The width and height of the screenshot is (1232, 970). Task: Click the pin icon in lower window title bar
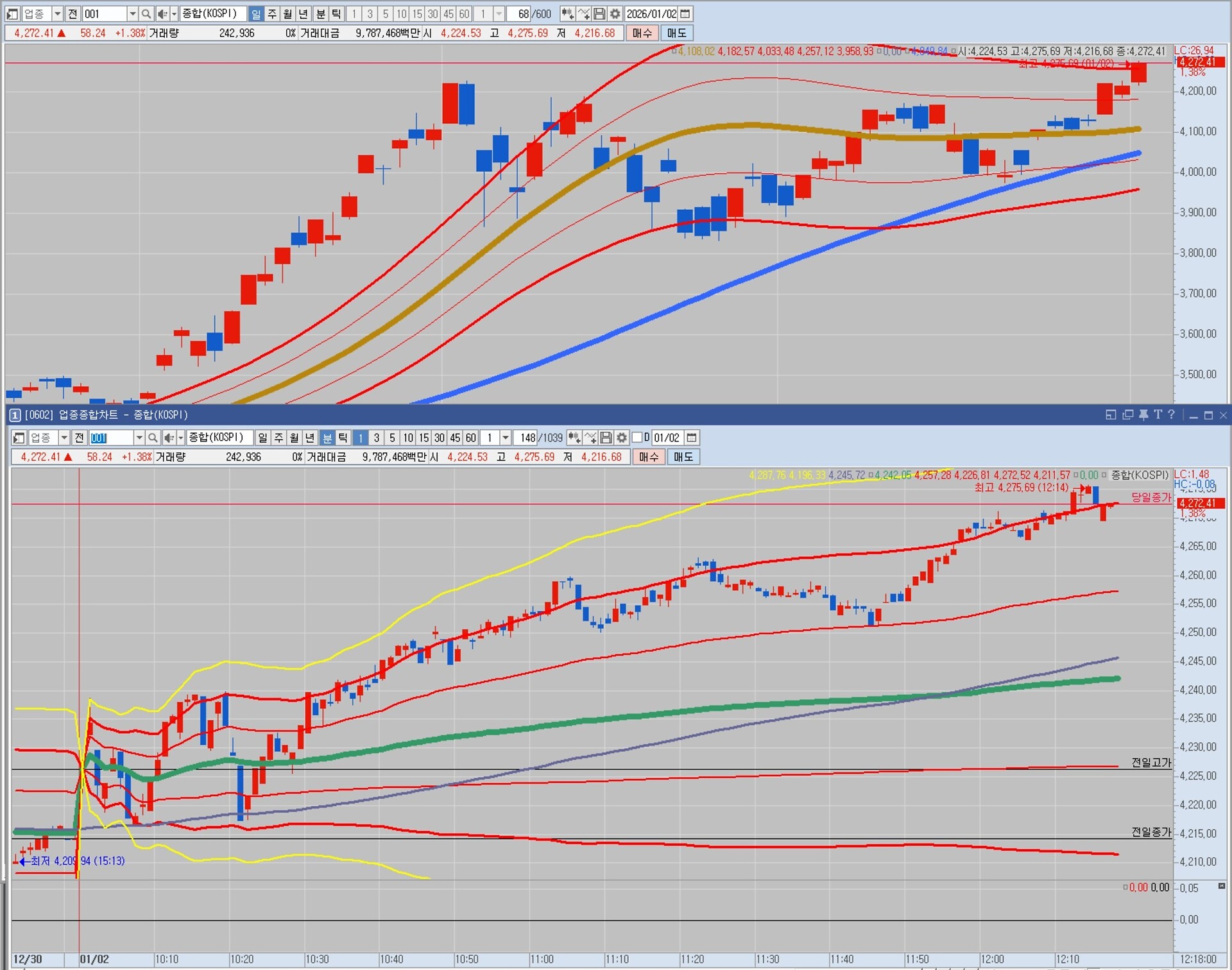1143,415
